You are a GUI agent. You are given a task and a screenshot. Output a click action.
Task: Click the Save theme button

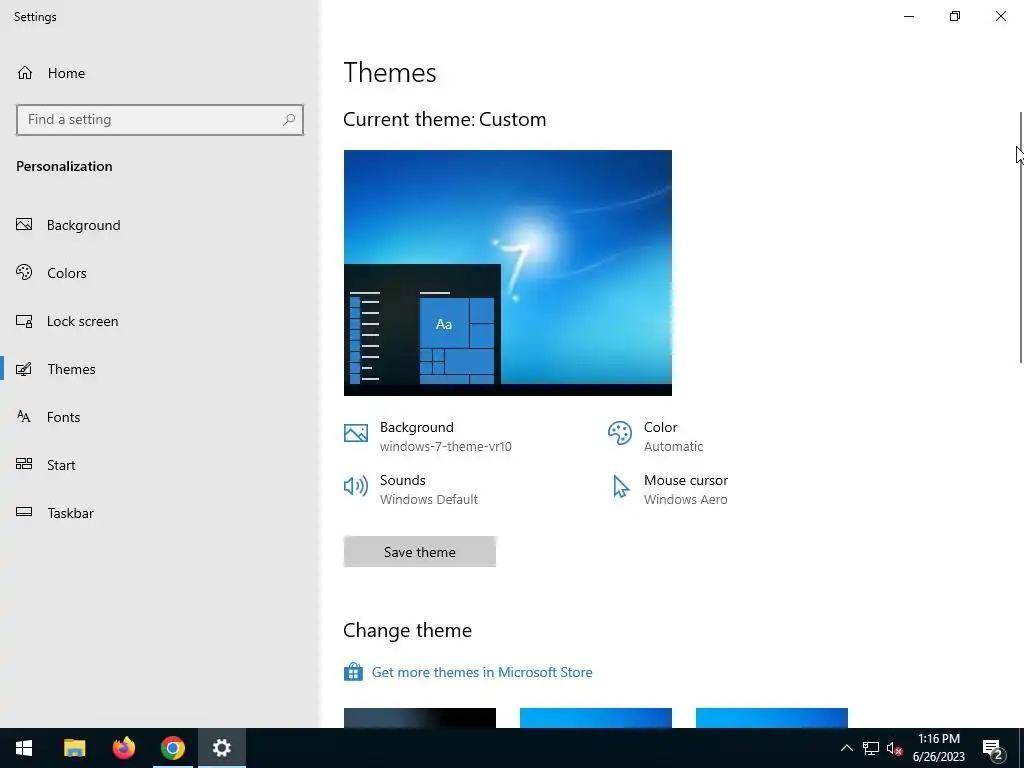[419, 552]
